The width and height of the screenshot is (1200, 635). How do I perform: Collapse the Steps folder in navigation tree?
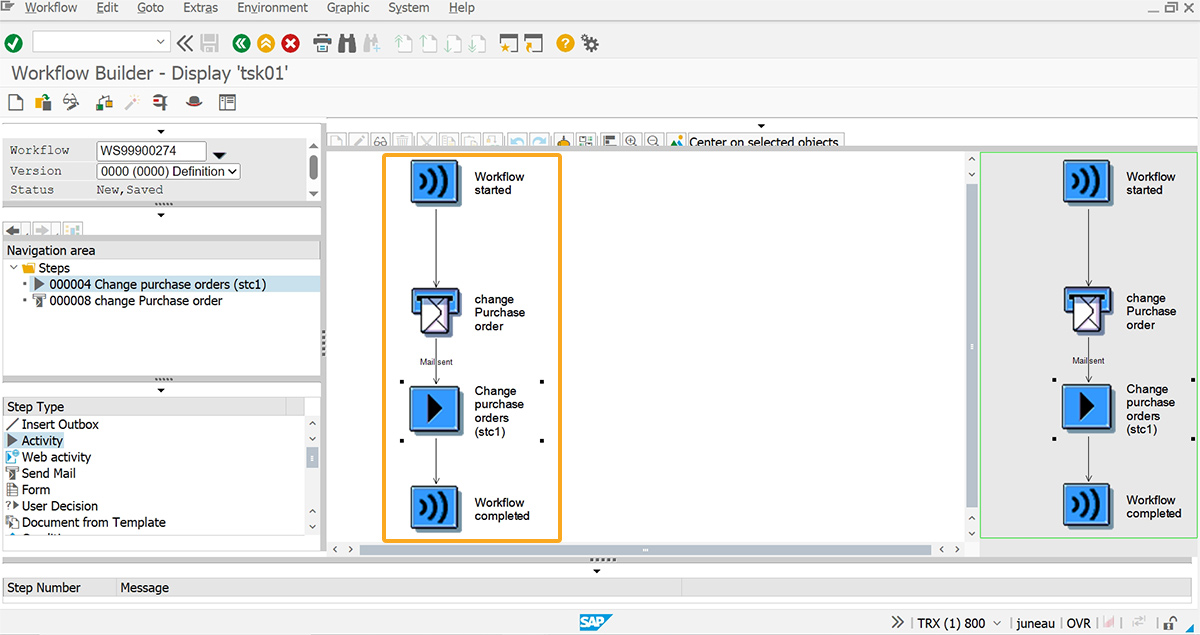tap(13, 268)
